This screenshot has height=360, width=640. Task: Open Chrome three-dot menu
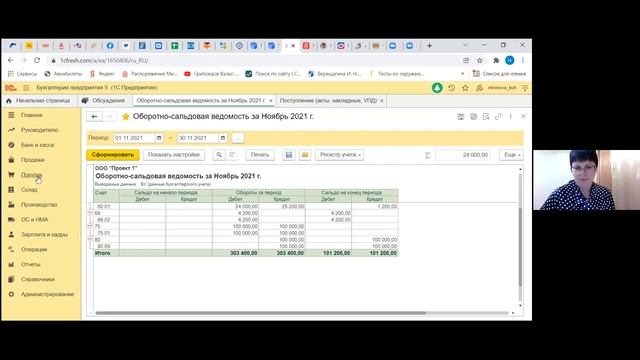pos(523,60)
